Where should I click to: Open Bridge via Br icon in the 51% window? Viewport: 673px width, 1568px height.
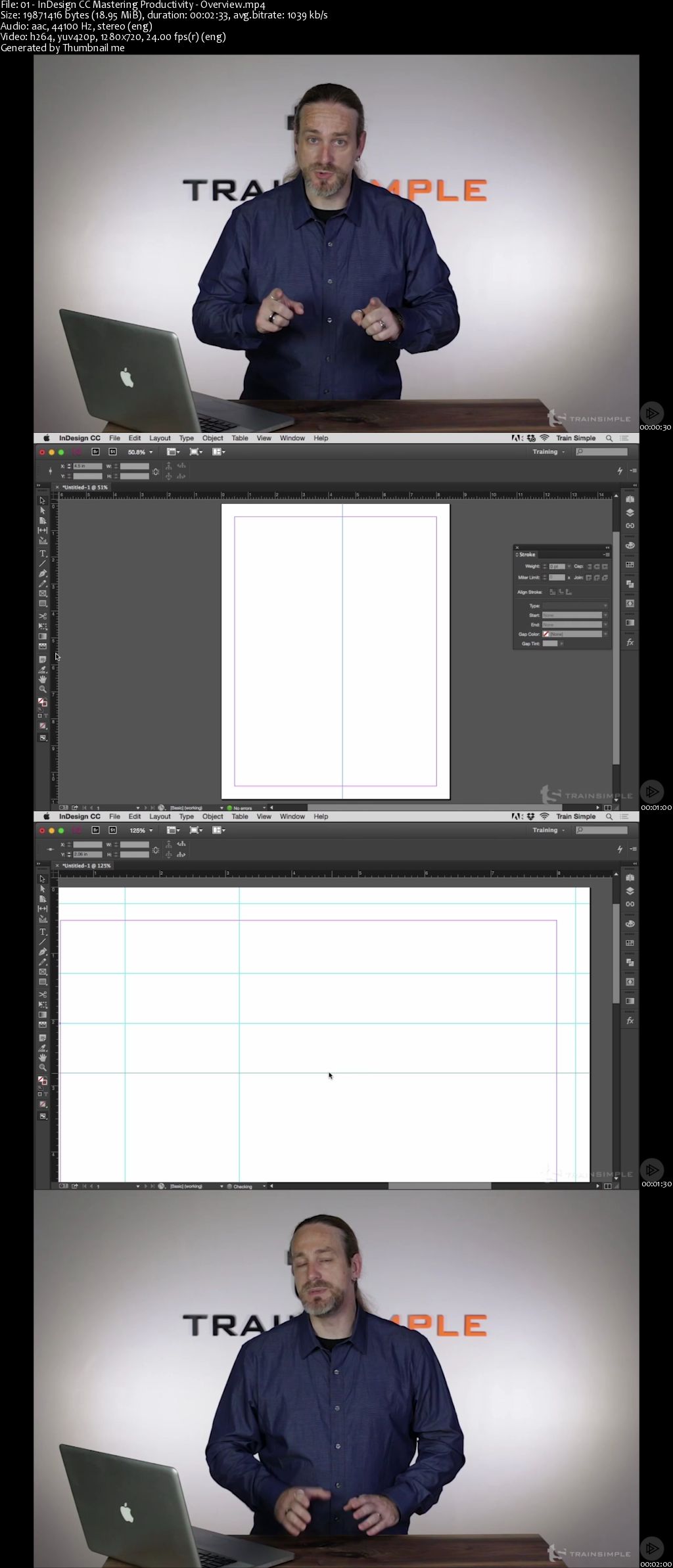click(x=95, y=452)
